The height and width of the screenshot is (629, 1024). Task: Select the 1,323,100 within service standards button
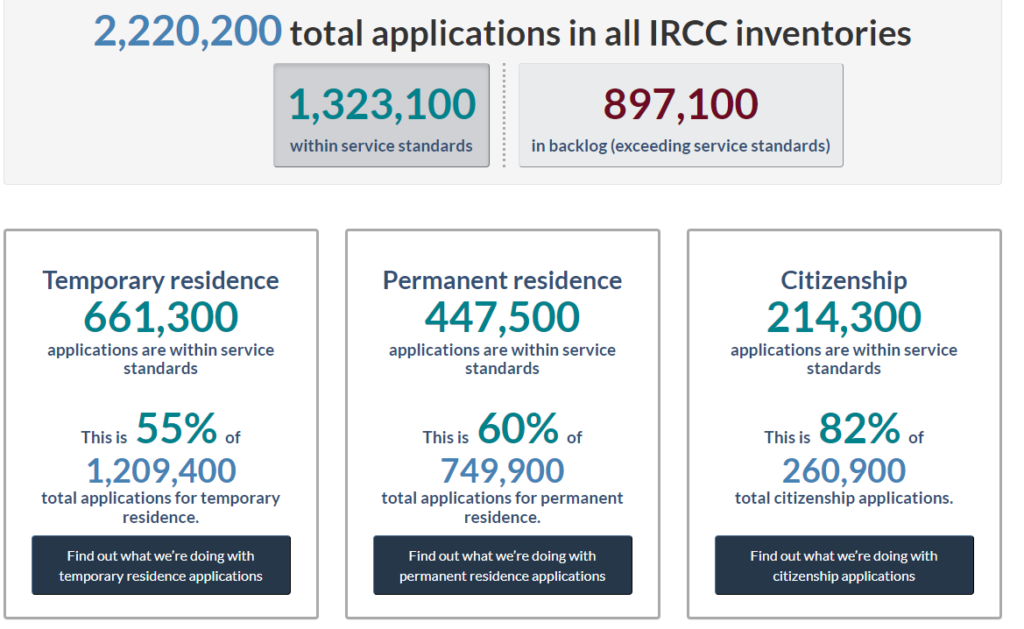pyautogui.click(x=381, y=116)
